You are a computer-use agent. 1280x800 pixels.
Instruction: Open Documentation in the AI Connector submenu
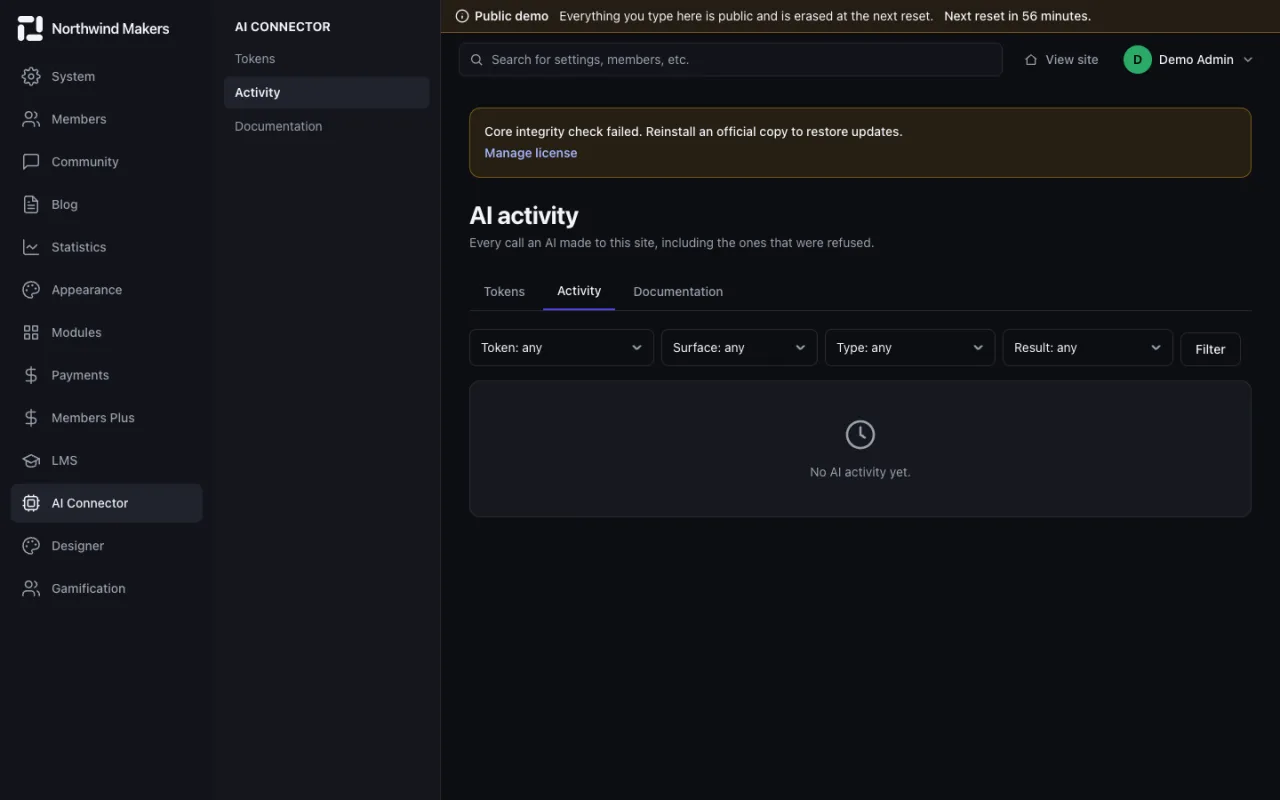326,126
